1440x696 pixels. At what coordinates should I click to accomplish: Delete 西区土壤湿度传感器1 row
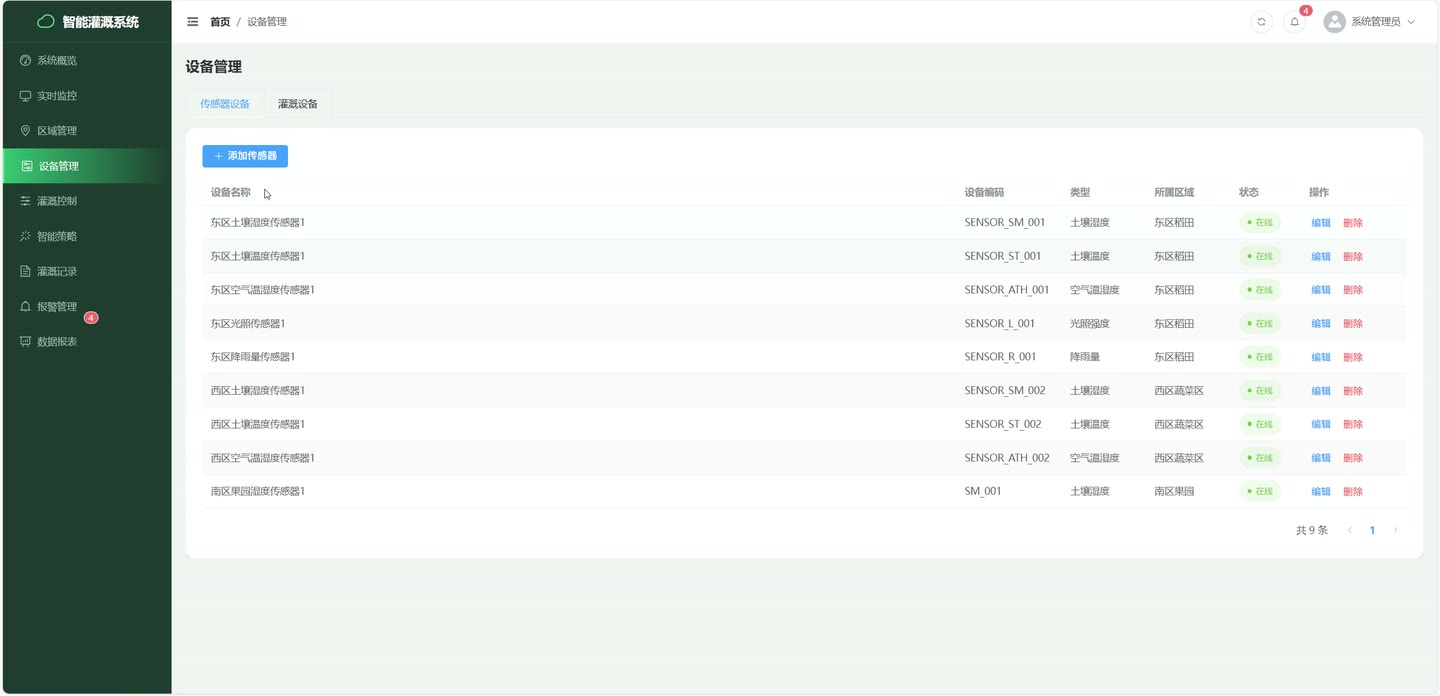[1353, 391]
